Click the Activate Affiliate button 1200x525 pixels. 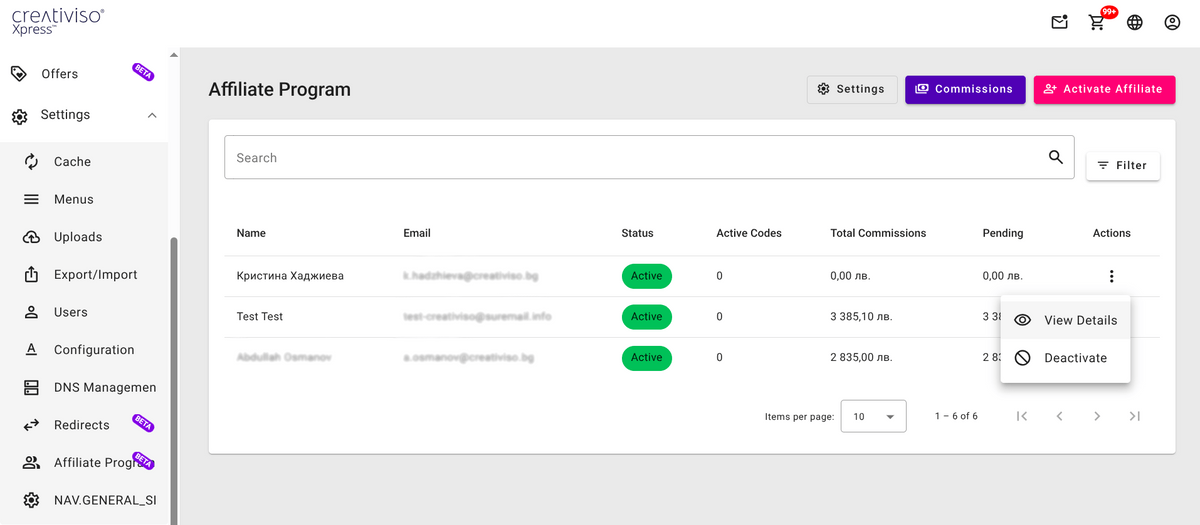click(1103, 89)
